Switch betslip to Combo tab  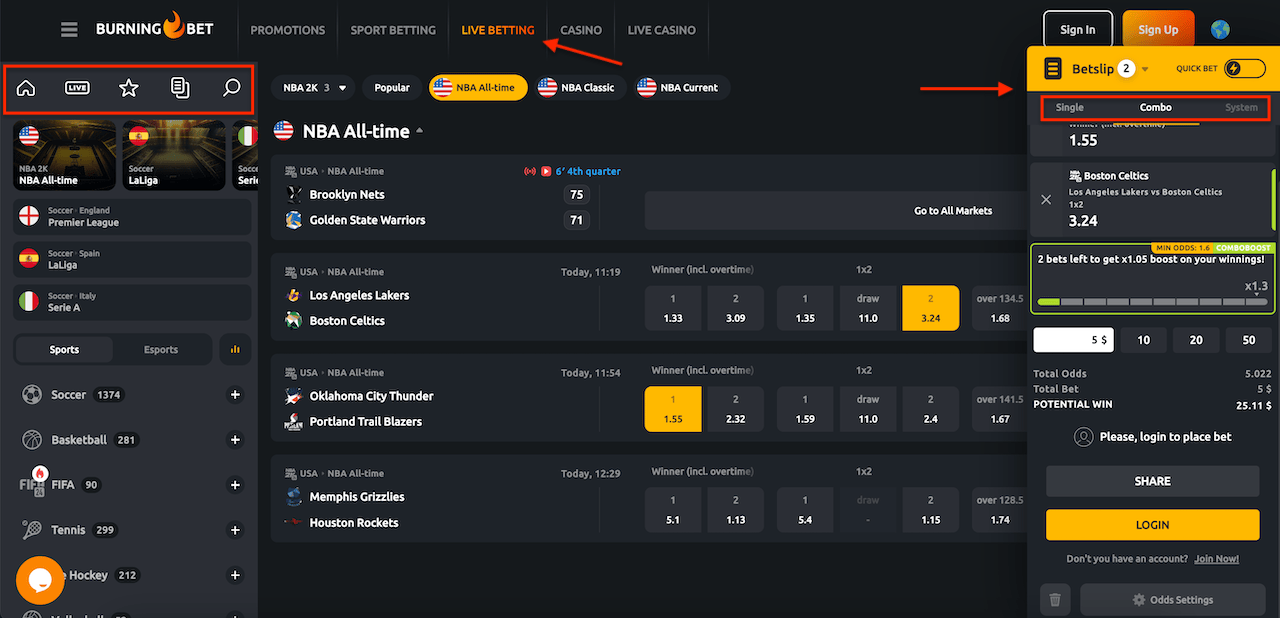coord(1155,107)
